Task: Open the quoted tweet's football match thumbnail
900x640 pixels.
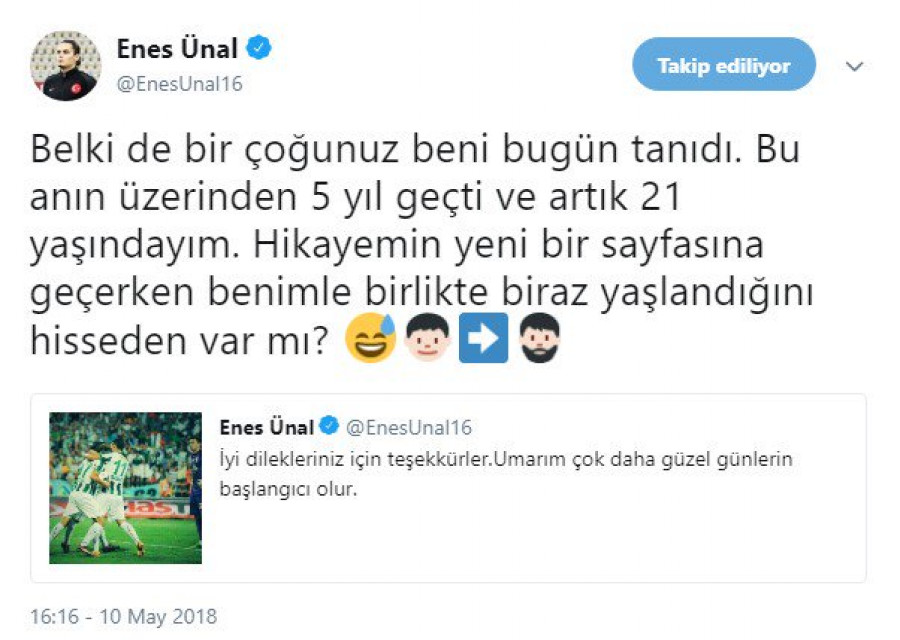Action: click(126, 488)
